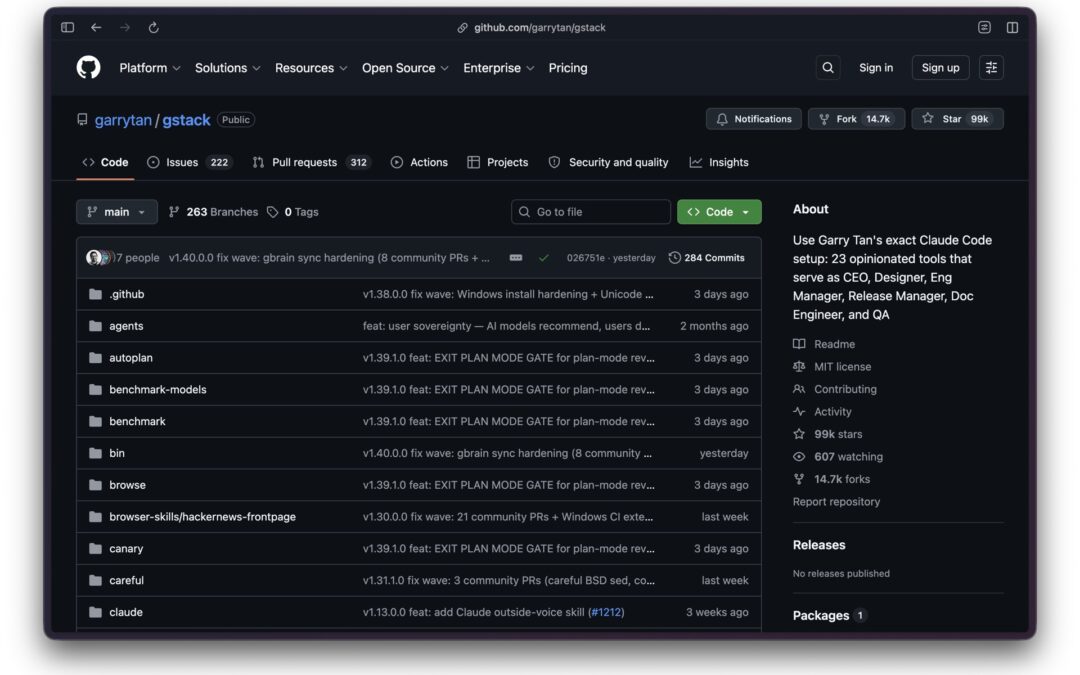
Task: Open GitHub search magnifier icon
Action: coord(828,68)
